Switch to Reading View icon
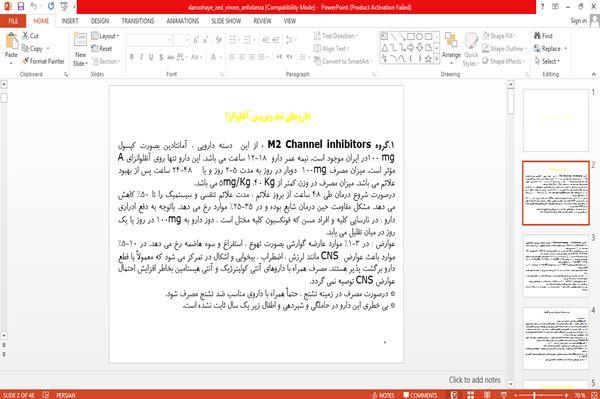This screenshot has height=399, width=600. [x=487, y=395]
